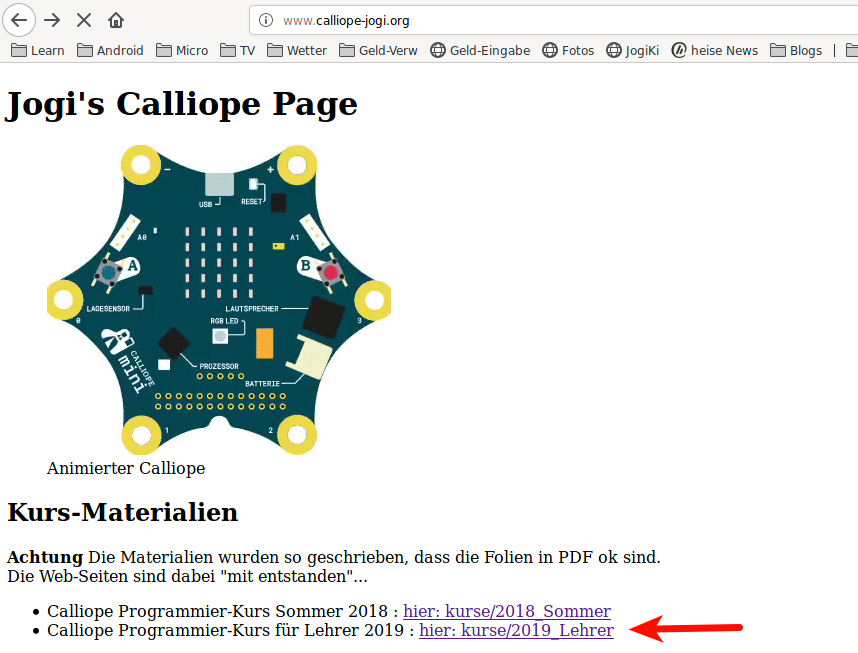Click the animated Calliope mini board image

pos(219,300)
